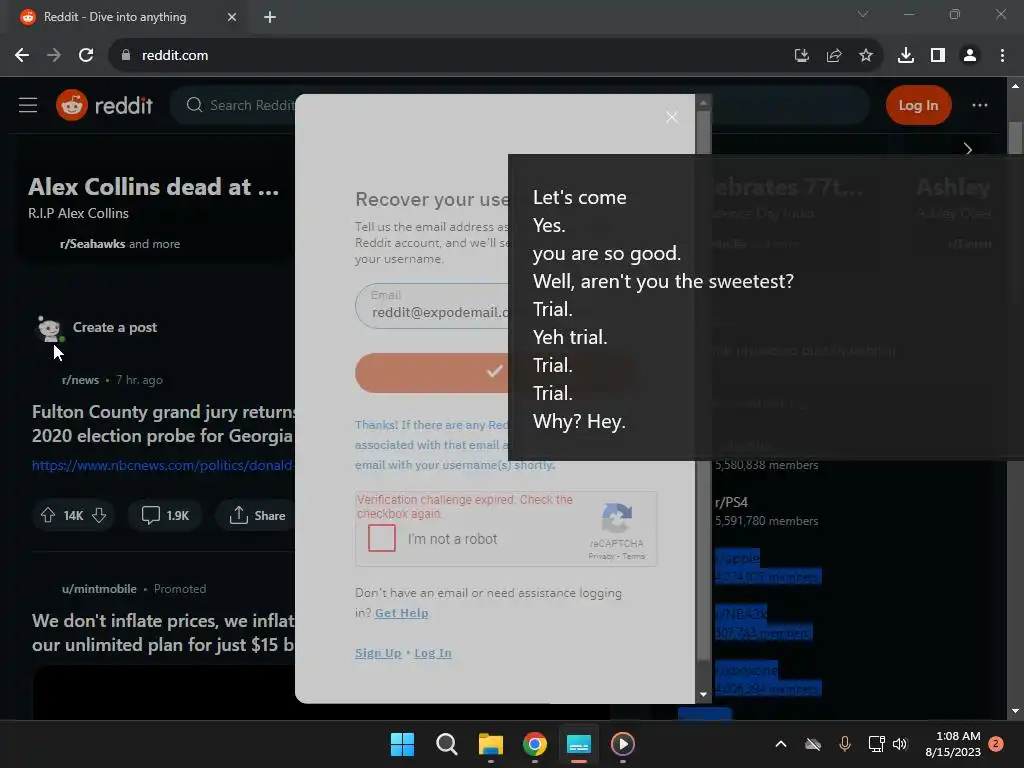Open the nbcnews.com article link
This screenshot has height=768, width=1024.
162,465
